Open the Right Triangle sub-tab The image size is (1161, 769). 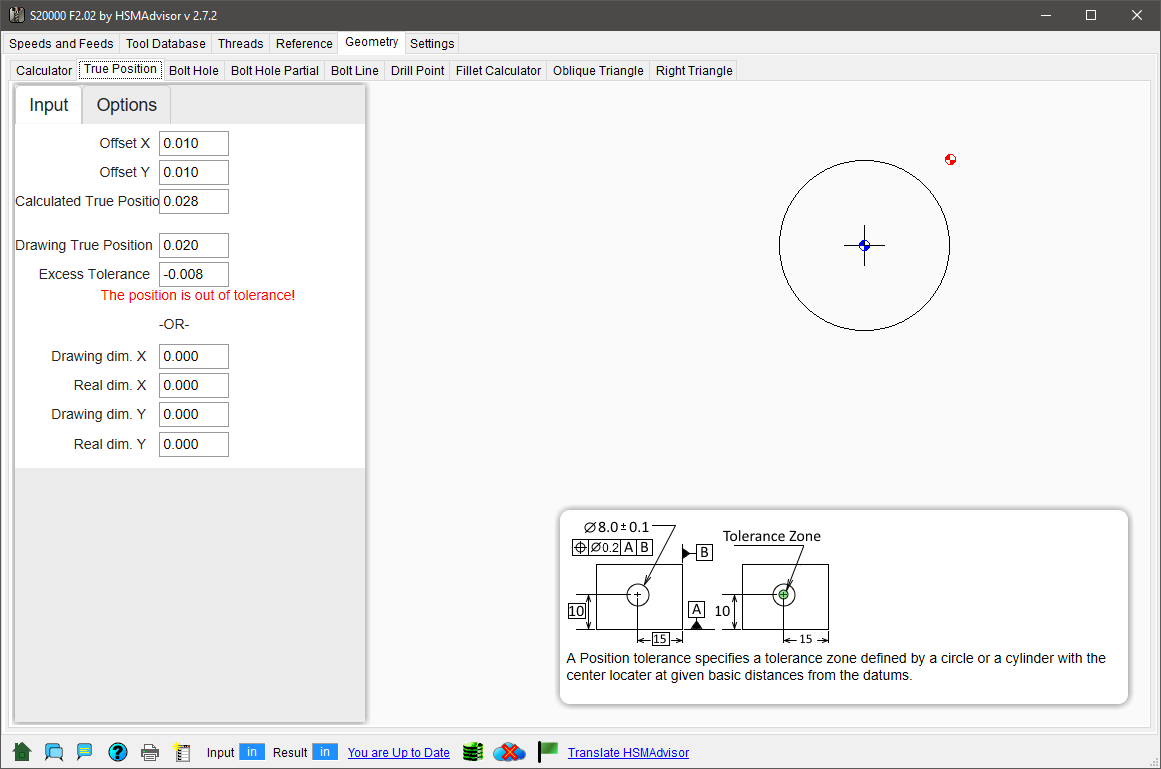[x=695, y=70]
